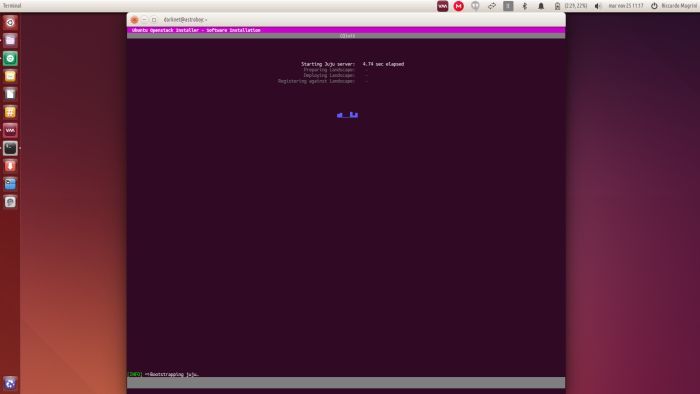700x394 pixels.
Task: Open the Trash at dock bottom
Action: [10, 383]
